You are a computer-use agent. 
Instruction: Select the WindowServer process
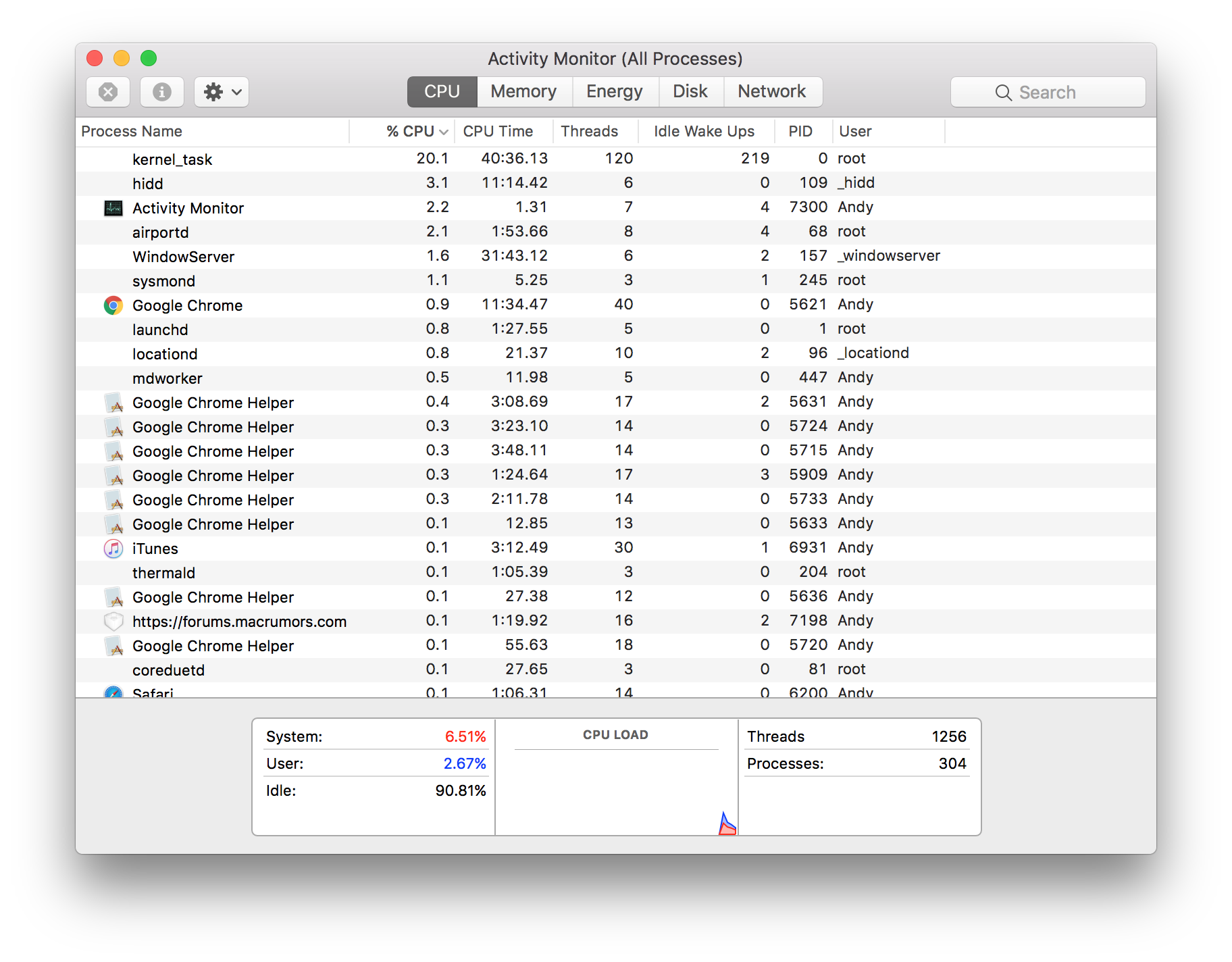[616, 257]
